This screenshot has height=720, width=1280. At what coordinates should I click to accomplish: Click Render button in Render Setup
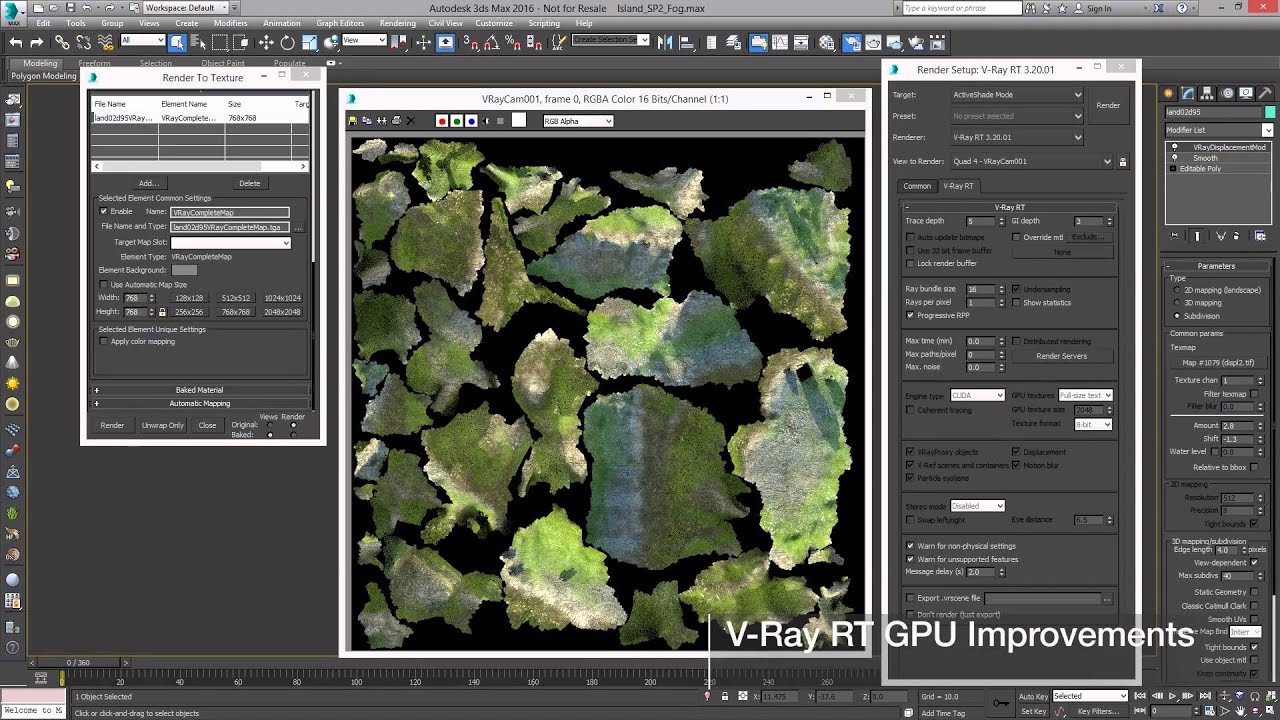tap(1108, 105)
